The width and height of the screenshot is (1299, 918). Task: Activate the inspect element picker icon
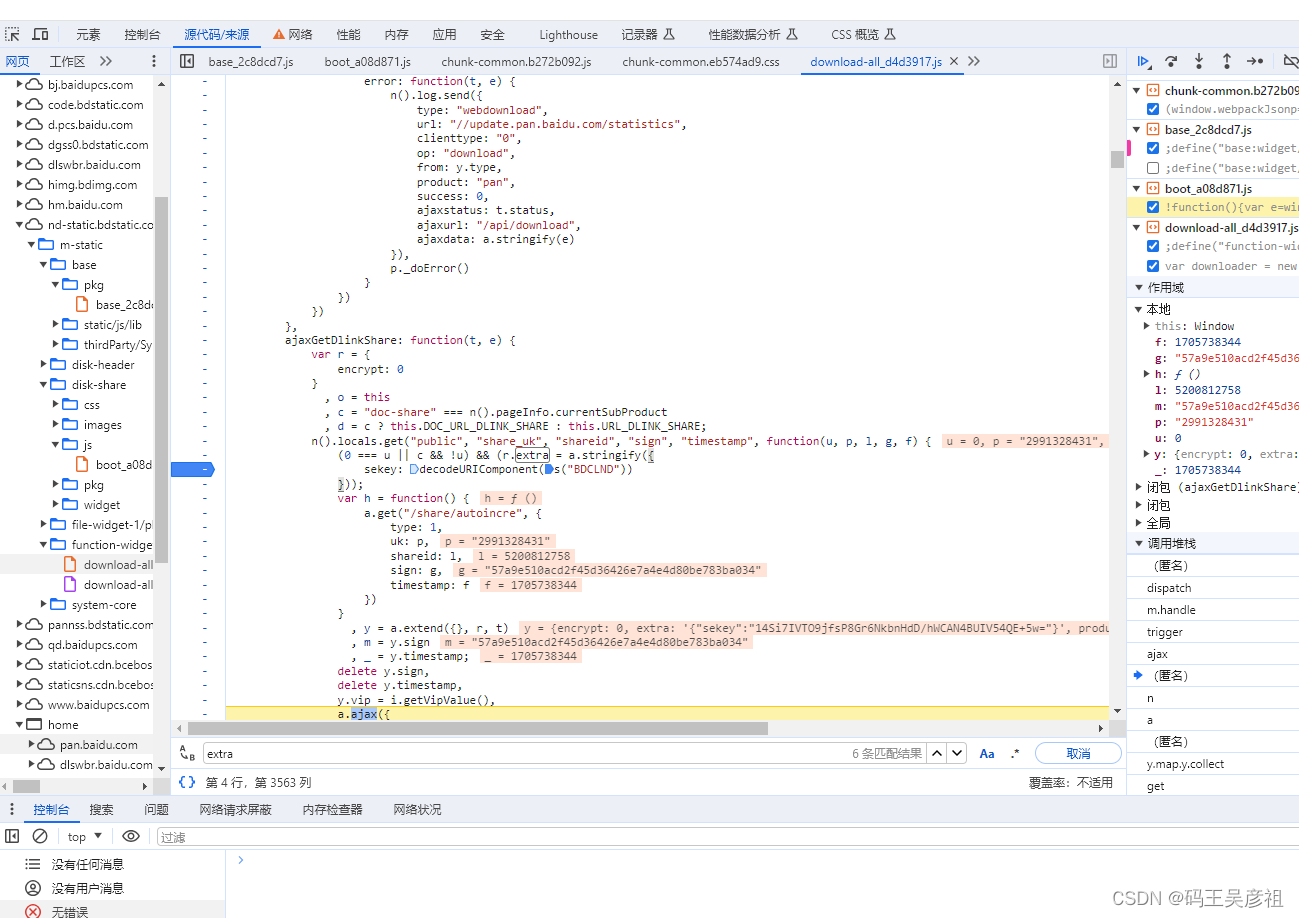(13, 34)
